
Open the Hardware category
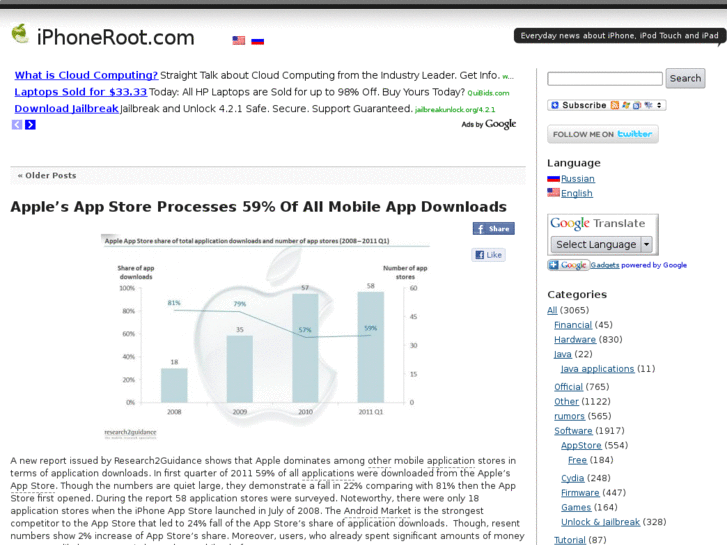(x=575, y=340)
